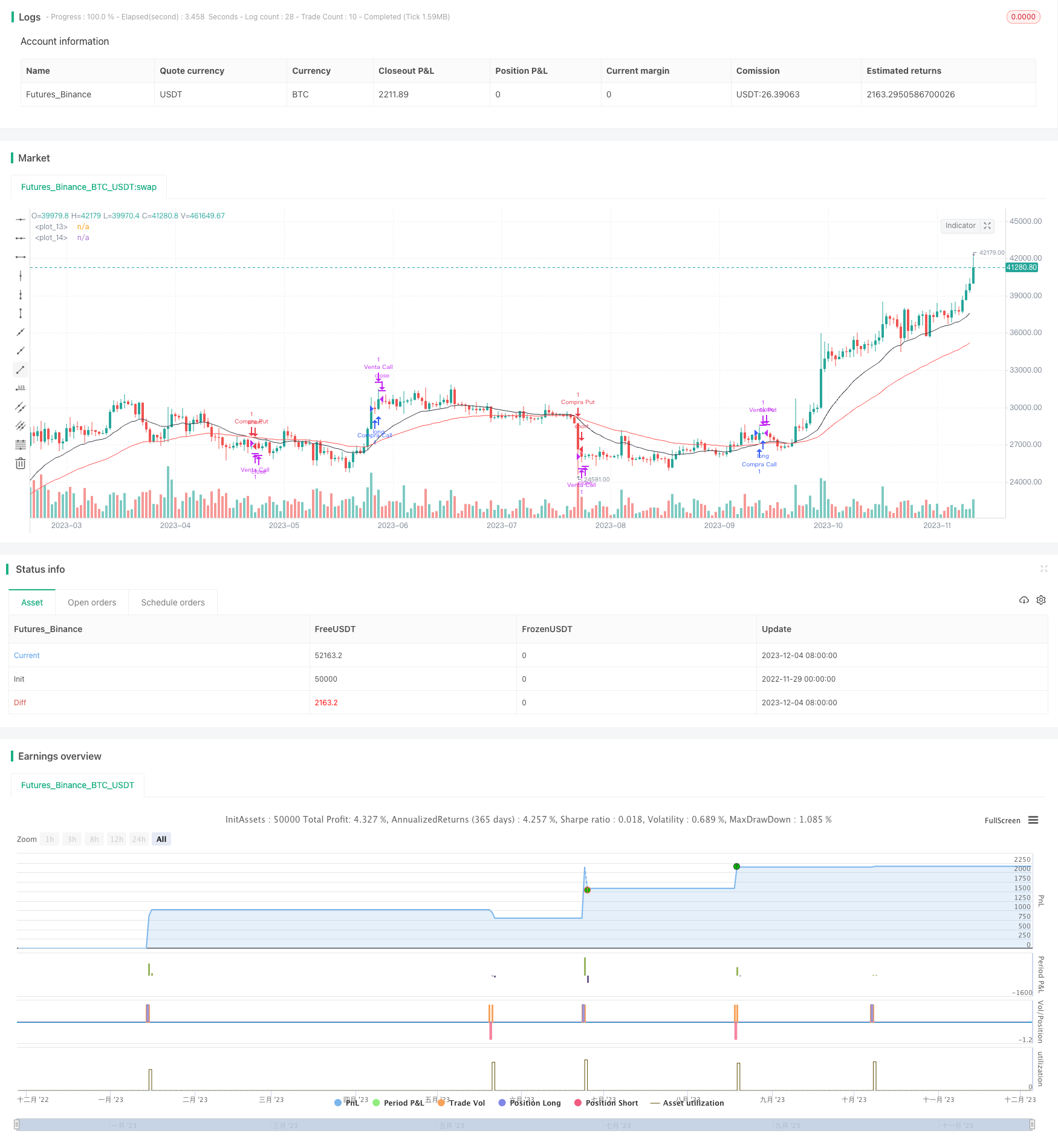Select the vertical ray line tool
Screen dimensions: 1058x1148
click(21, 295)
